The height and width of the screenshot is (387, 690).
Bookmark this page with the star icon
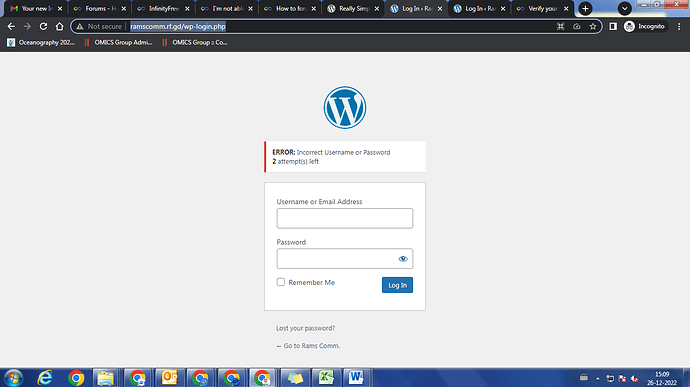pyautogui.click(x=593, y=26)
